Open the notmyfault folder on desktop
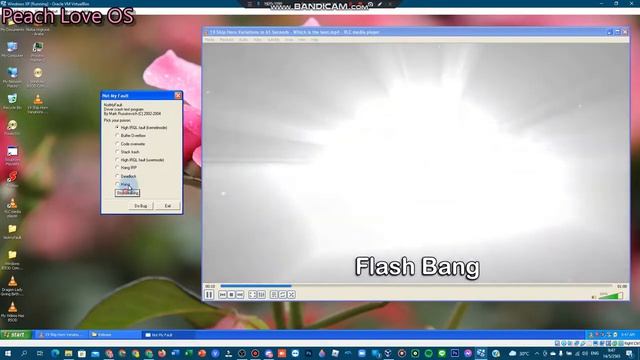 point(12,232)
